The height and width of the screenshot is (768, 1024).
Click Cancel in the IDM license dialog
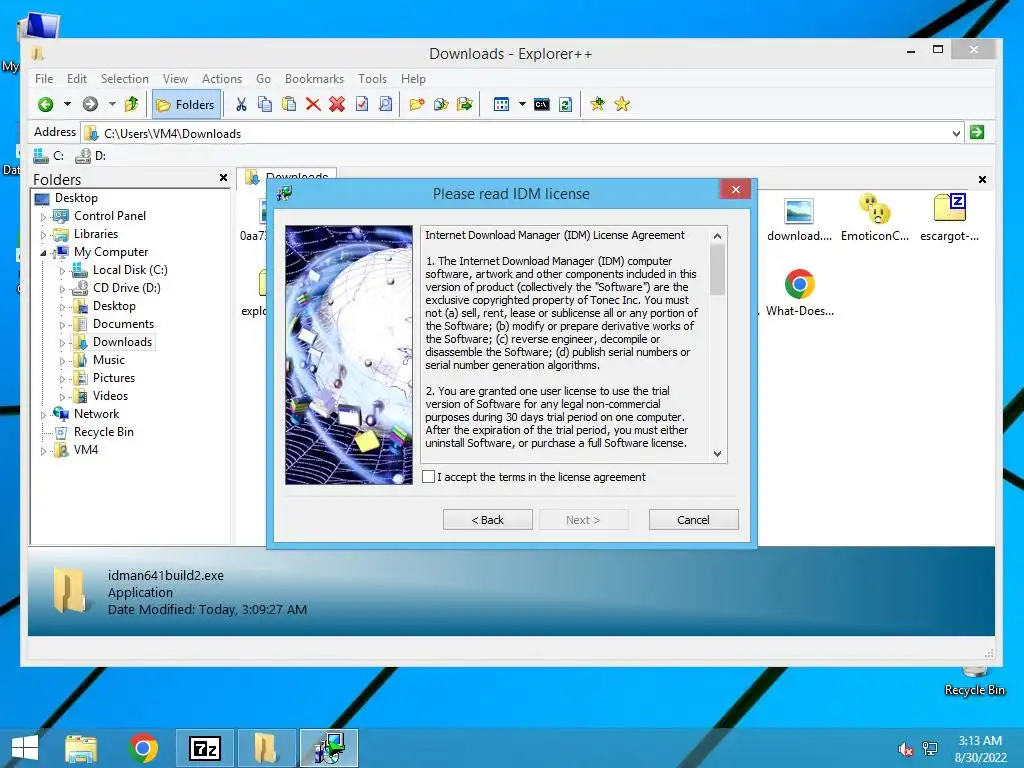coord(694,520)
